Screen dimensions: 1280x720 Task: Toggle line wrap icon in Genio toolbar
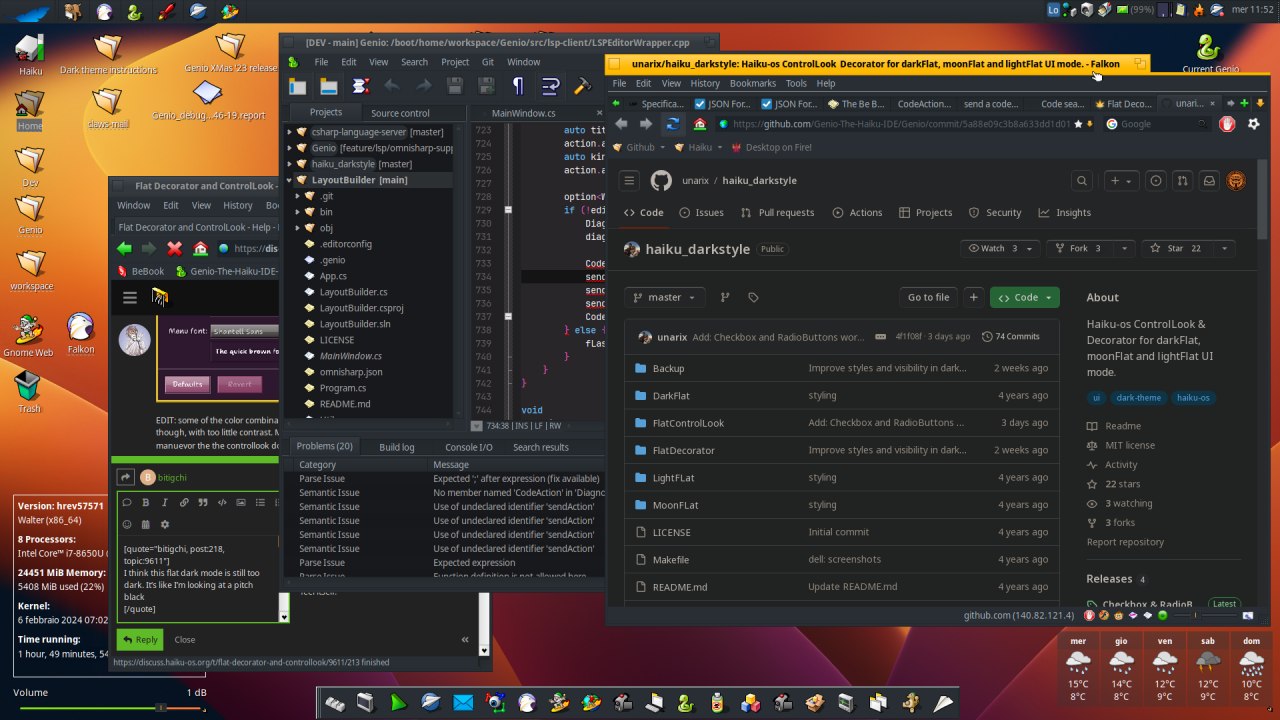coord(549,86)
